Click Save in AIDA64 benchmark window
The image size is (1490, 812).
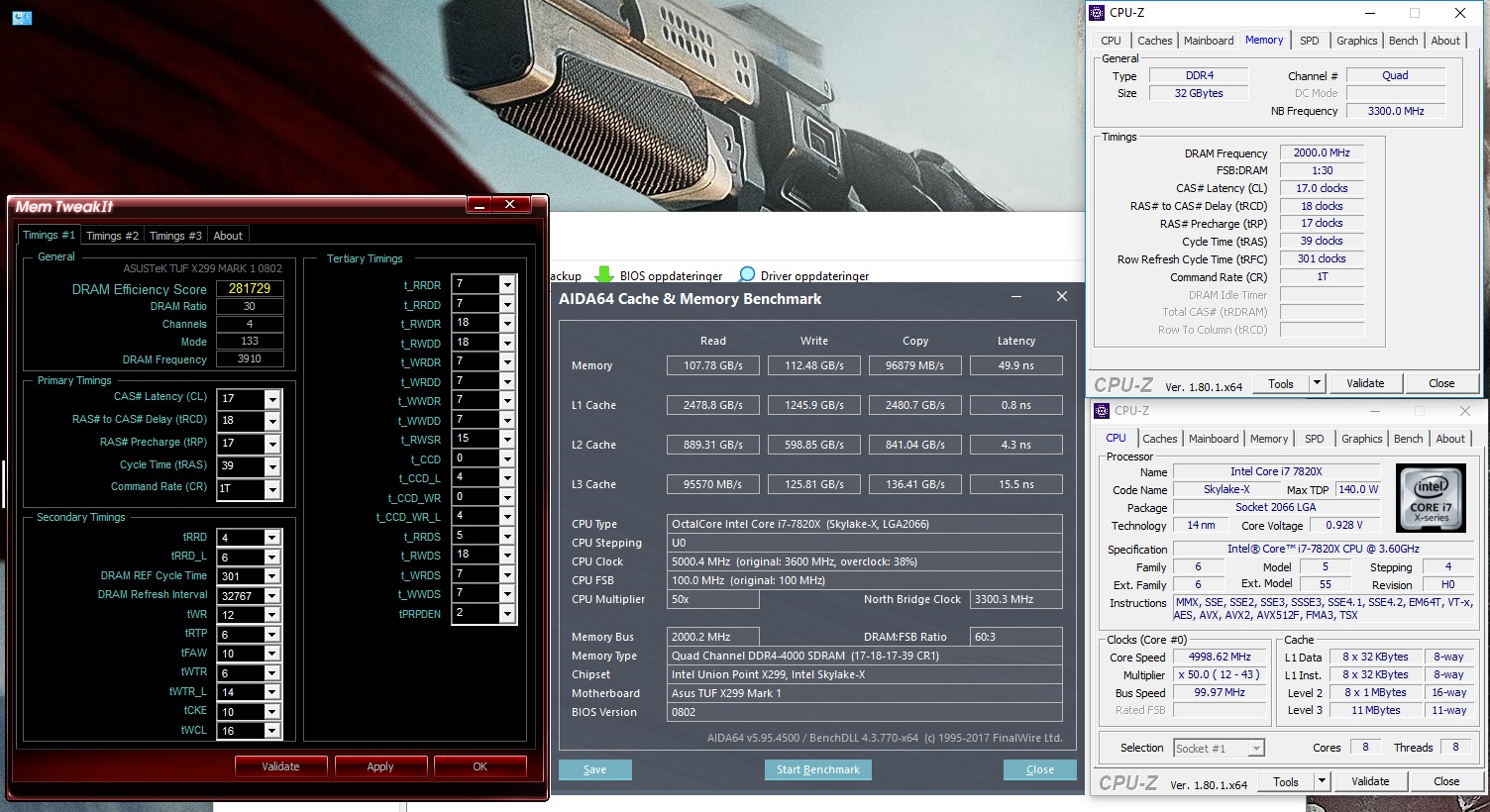(594, 769)
